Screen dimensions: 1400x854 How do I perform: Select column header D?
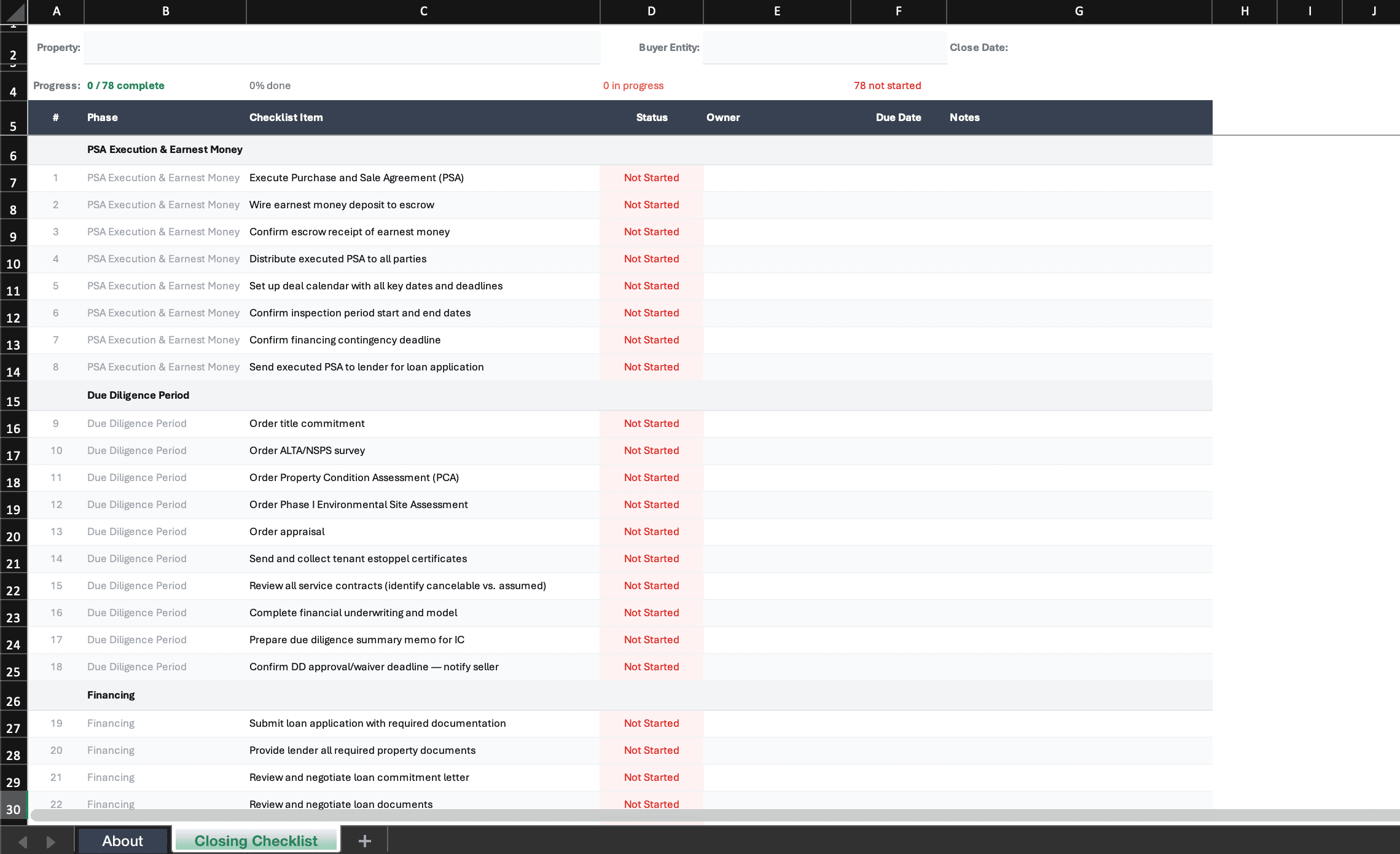click(651, 12)
